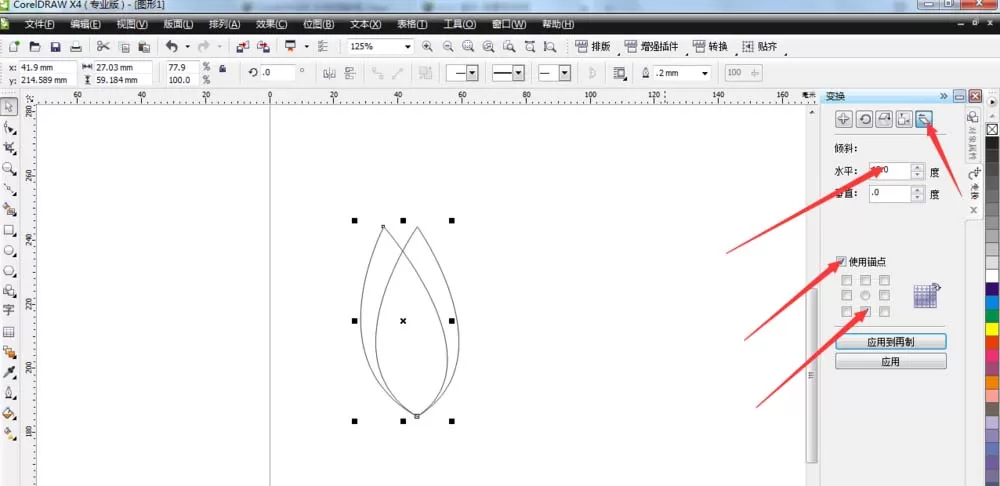Viewport: 1000px width, 486px height.
Task: Select the Freehand curve tool
Action: tap(9, 189)
